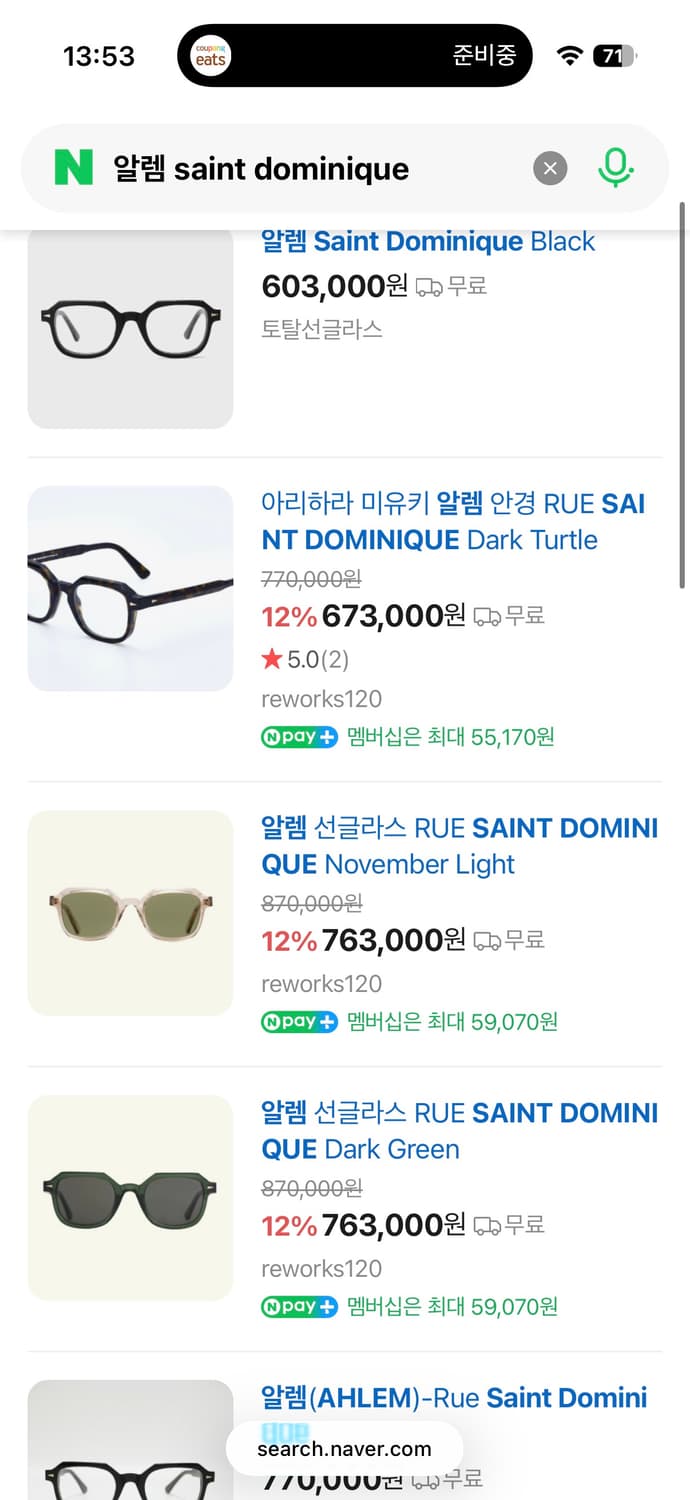
Task: Tap the search.naver.com address pill
Action: (x=345, y=1448)
